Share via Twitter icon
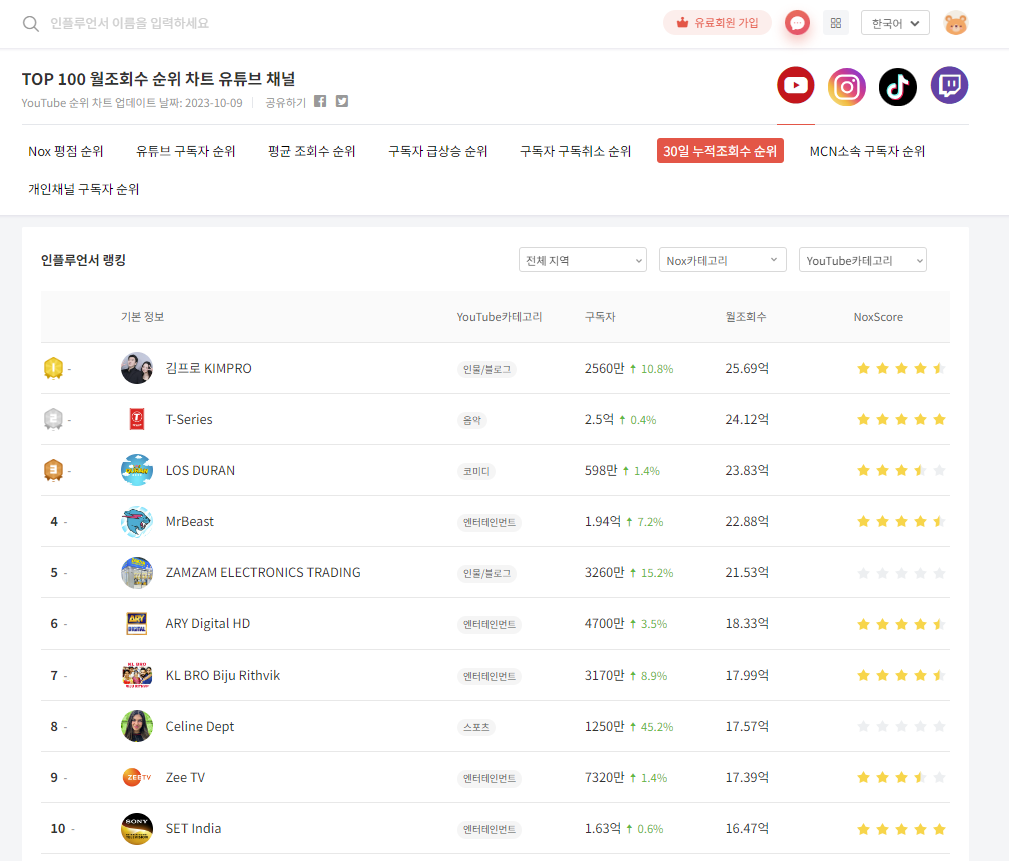This screenshot has width=1009, height=861. 342,101
